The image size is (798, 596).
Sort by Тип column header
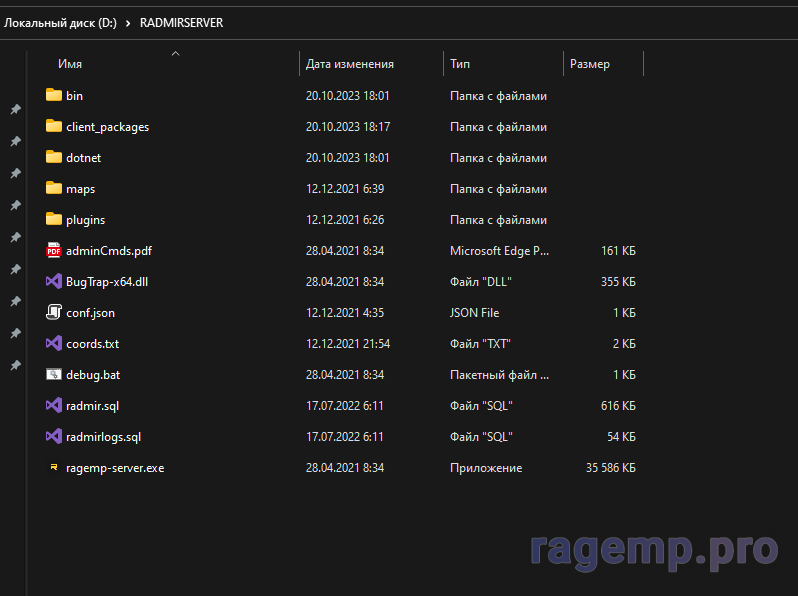pos(460,64)
